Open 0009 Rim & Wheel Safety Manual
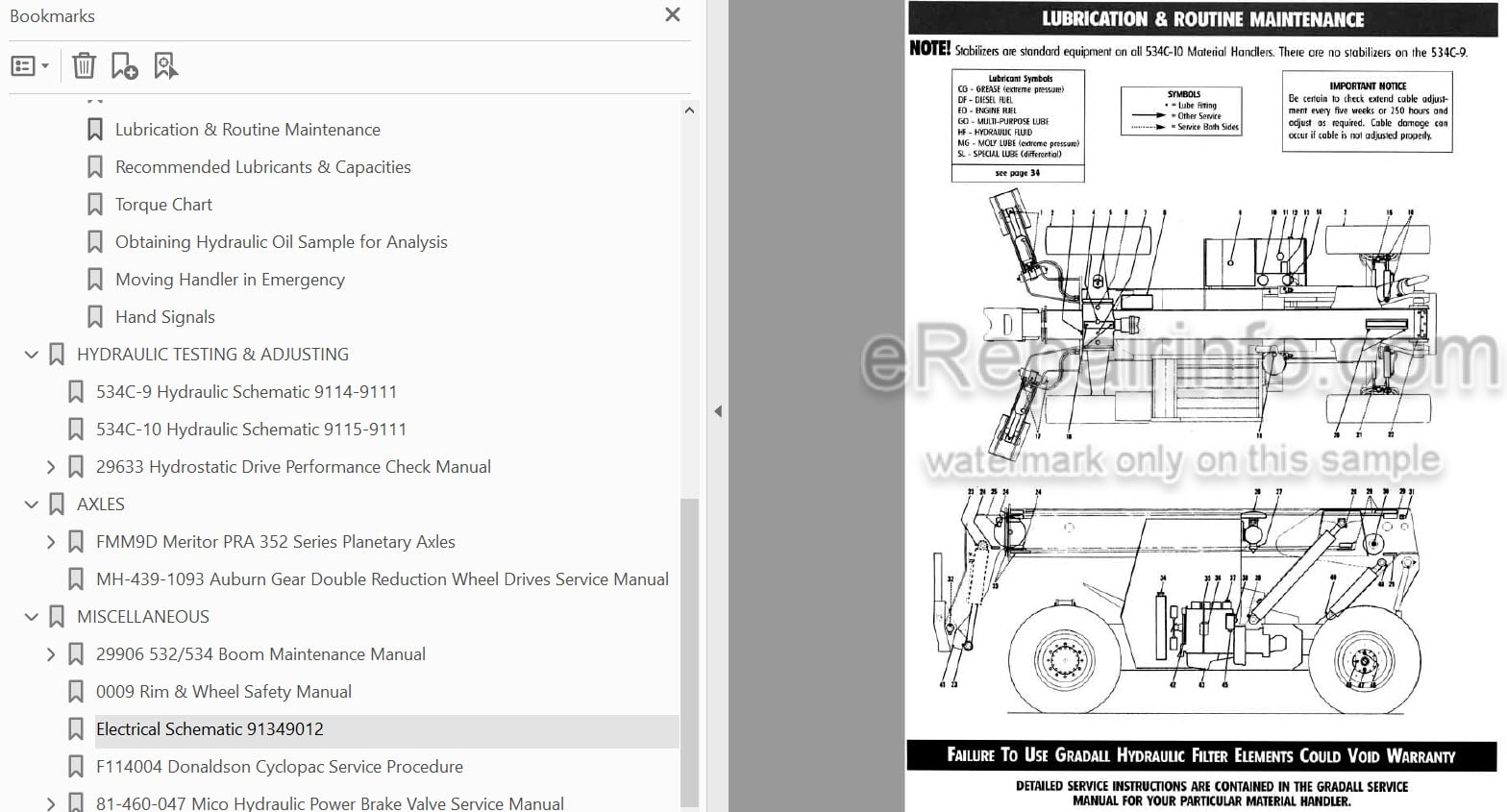 224,692
